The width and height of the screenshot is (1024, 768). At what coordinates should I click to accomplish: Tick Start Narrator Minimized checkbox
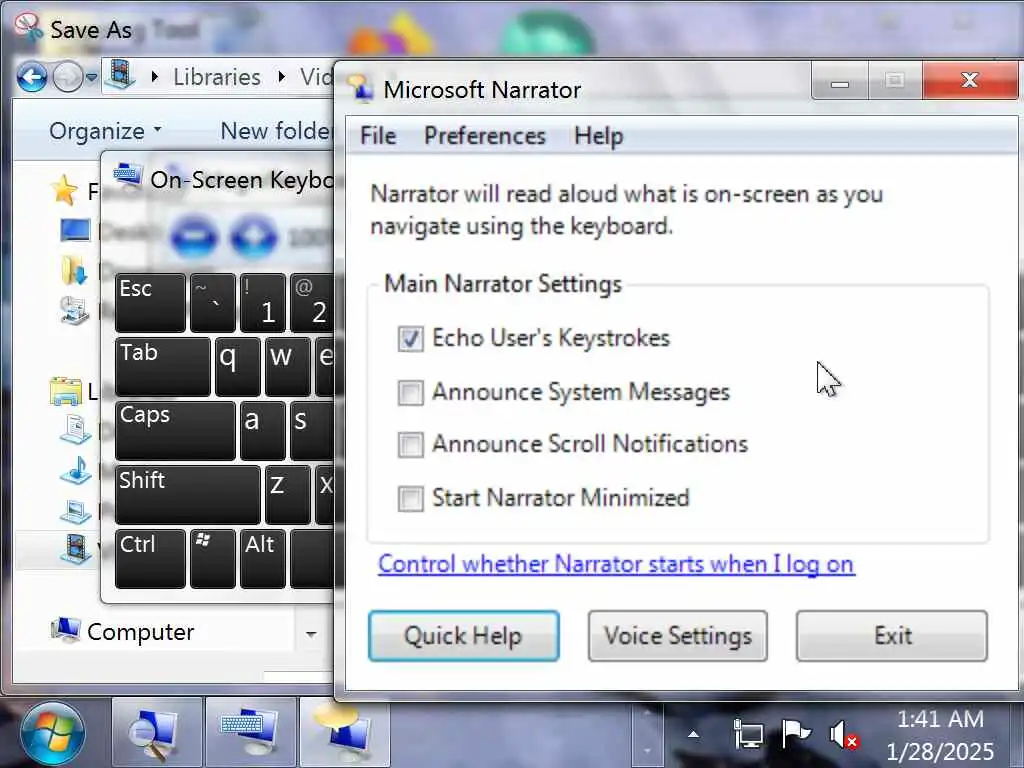[411, 498]
